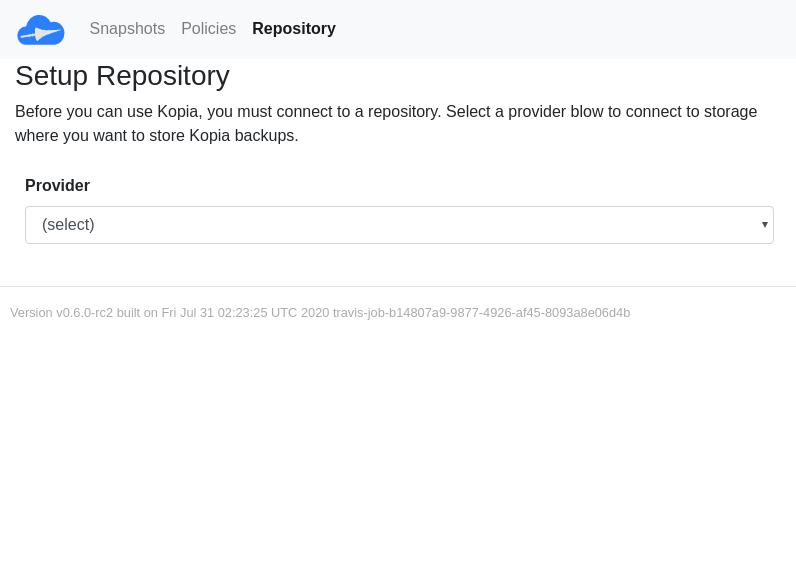The width and height of the screenshot is (796, 576).
Task: Click the version build info footer text
Action: tap(320, 313)
